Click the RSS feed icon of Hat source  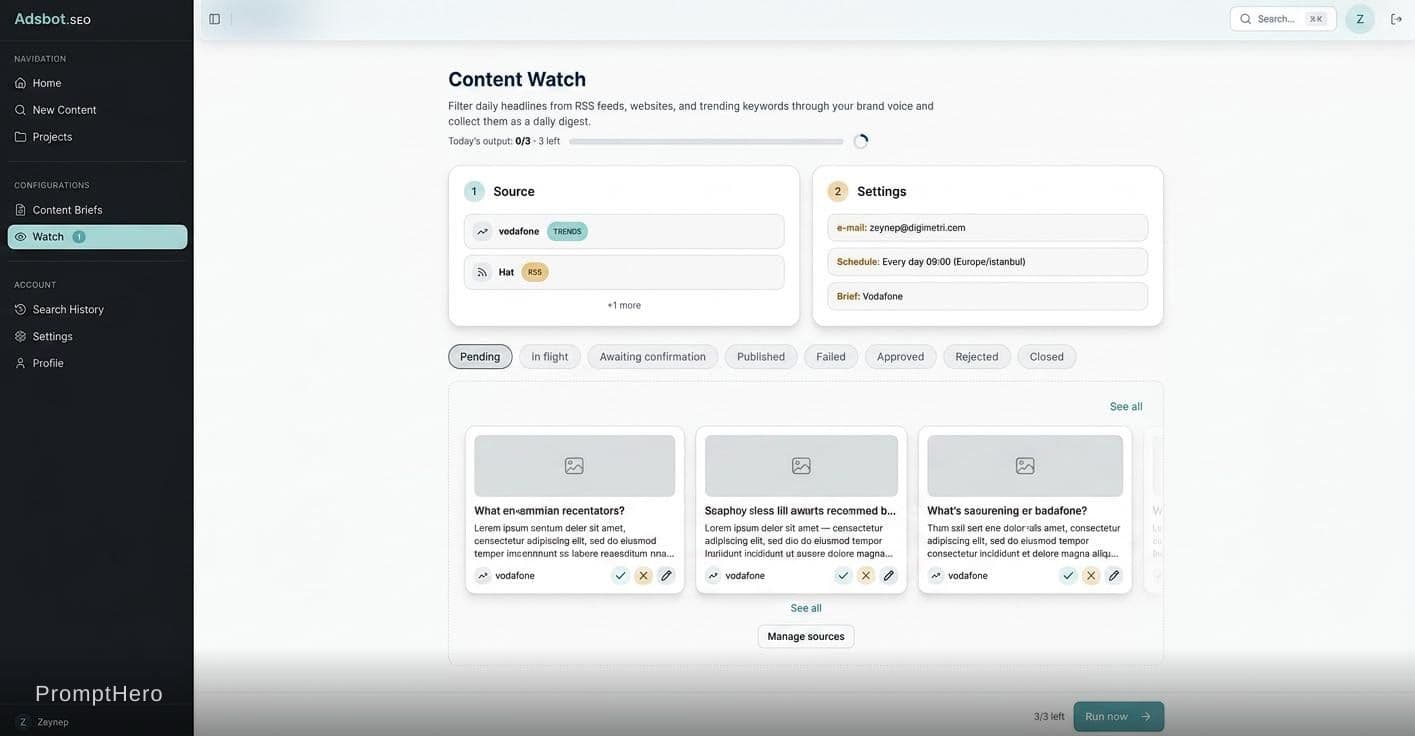click(x=483, y=273)
